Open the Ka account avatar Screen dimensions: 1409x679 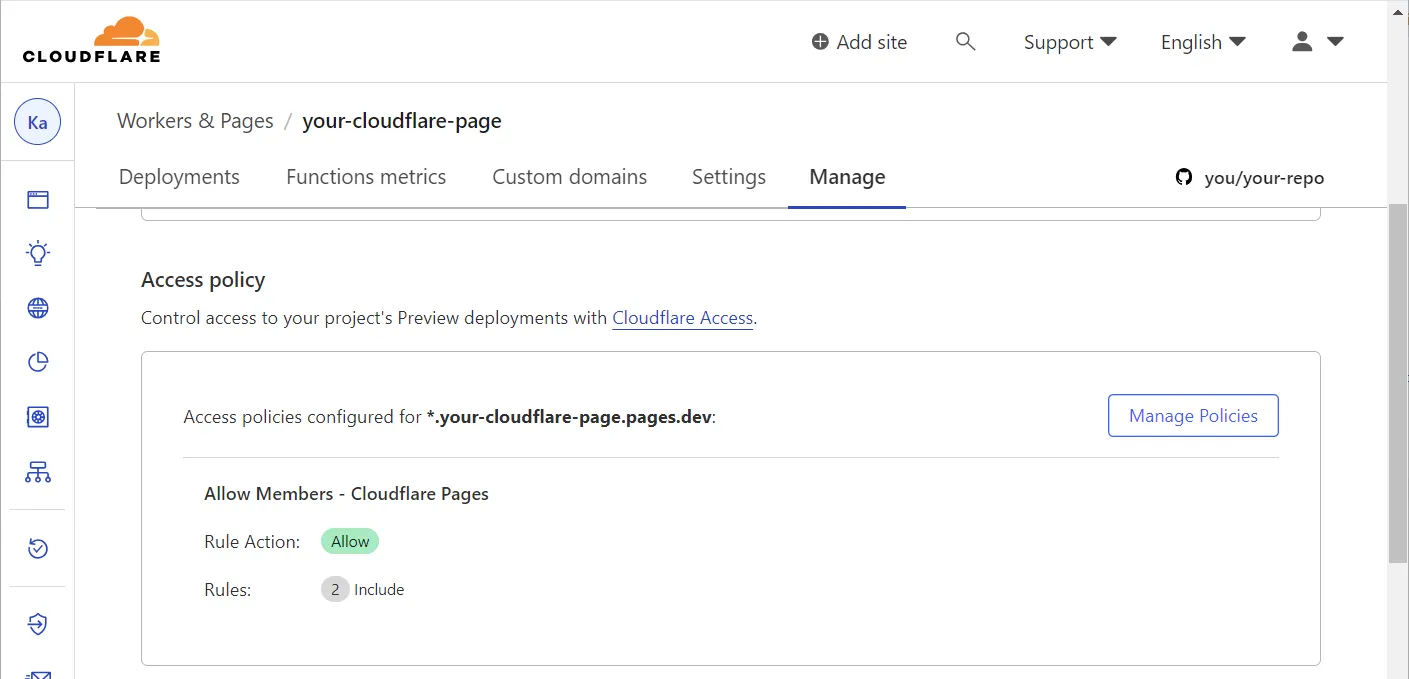pos(37,123)
